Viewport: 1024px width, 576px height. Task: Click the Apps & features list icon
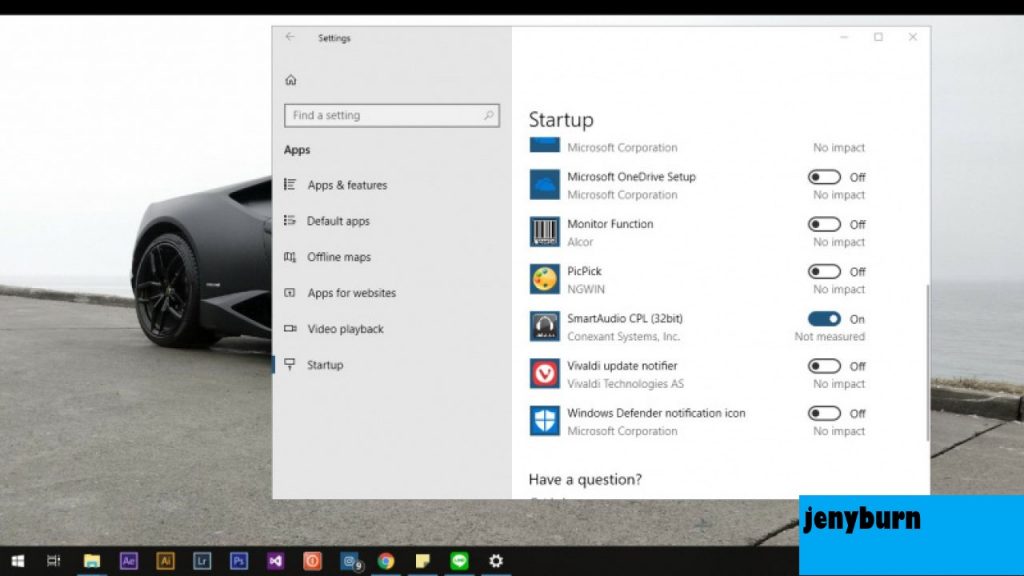point(290,185)
